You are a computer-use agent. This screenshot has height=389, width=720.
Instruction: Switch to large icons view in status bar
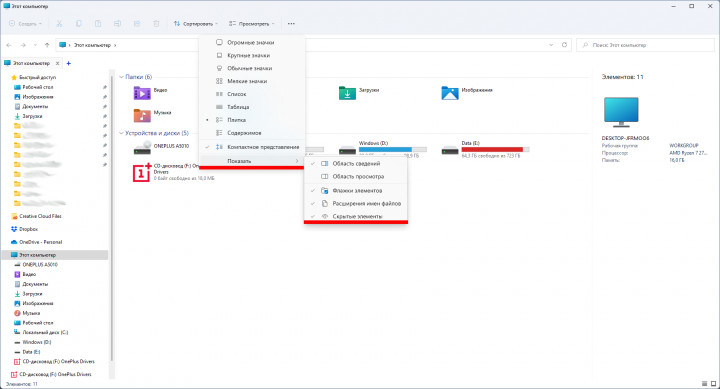pyautogui.click(x=714, y=383)
